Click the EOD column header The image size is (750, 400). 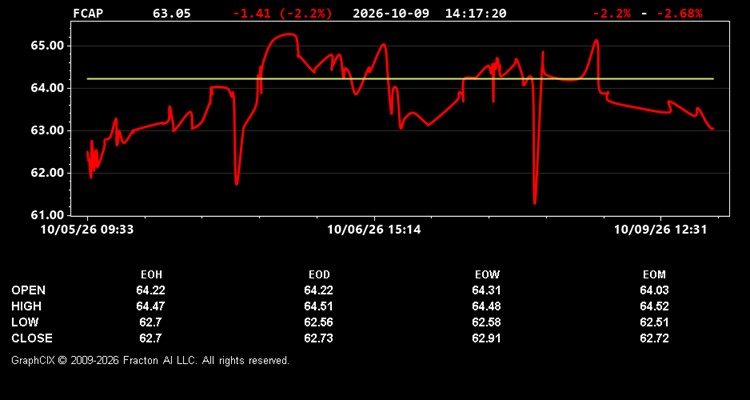(x=319, y=275)
